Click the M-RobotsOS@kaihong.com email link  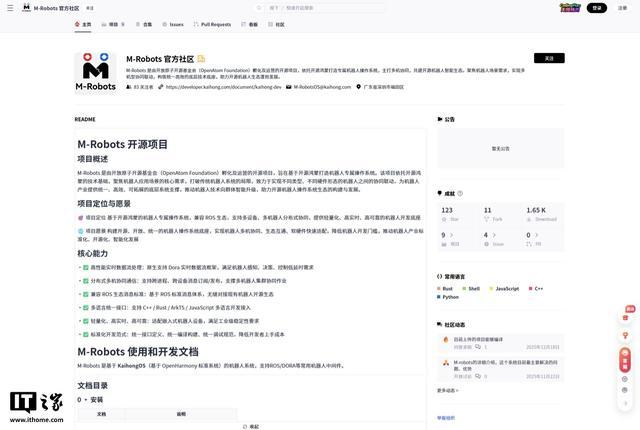click(x=322, y=87)
